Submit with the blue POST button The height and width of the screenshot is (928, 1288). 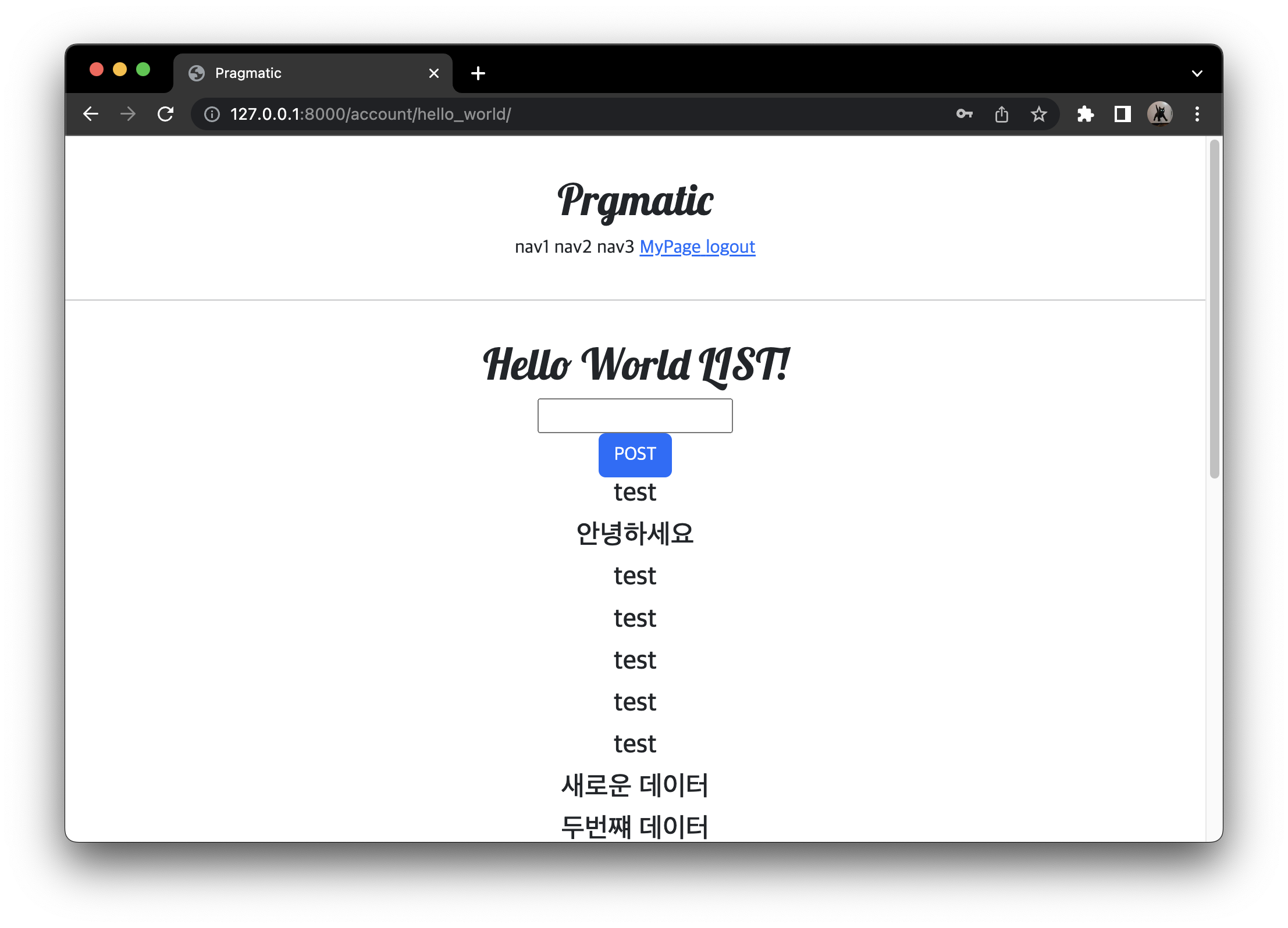coord(635,454)
